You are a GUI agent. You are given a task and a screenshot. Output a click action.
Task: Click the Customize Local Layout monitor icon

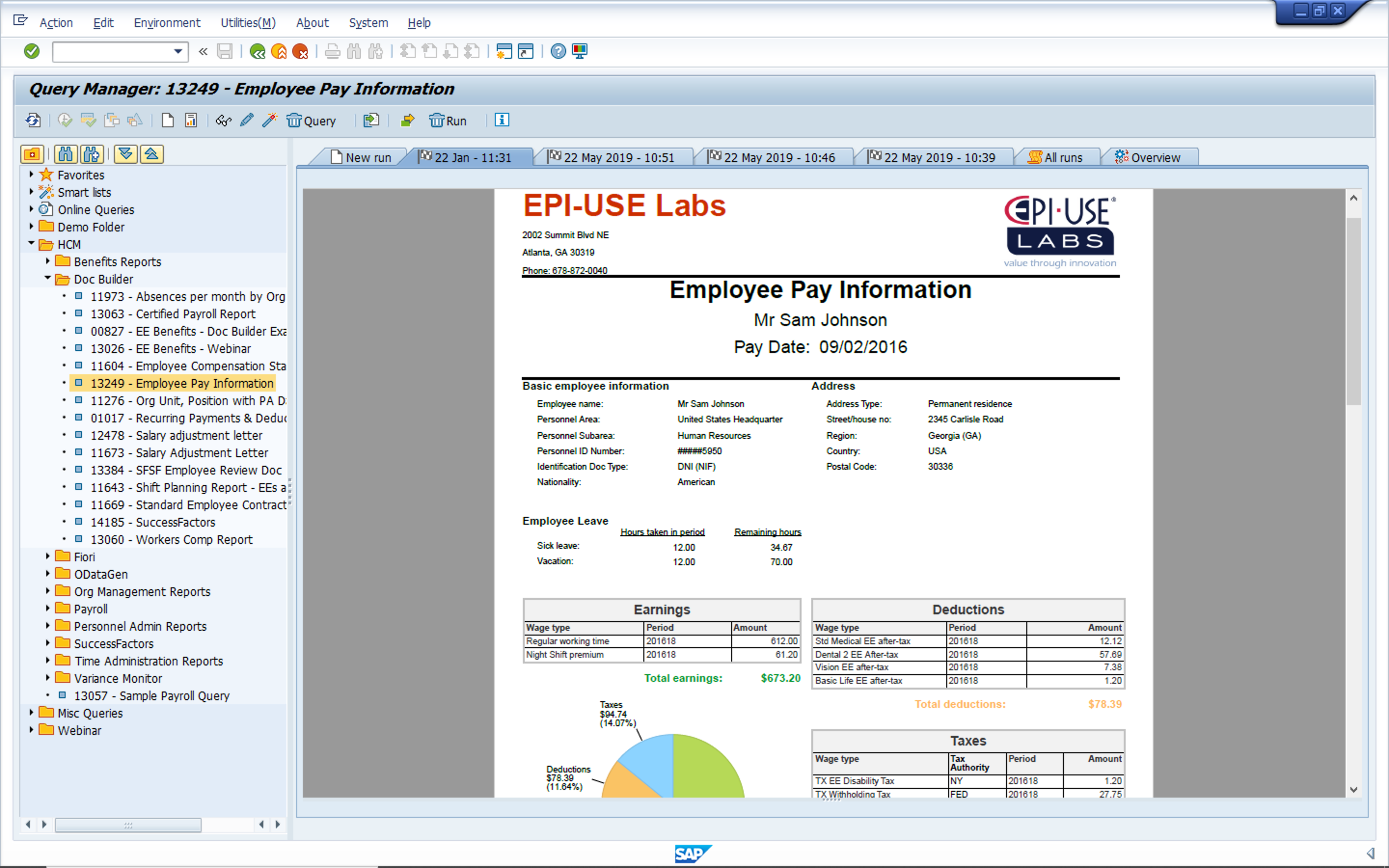(x=580, y=52)
